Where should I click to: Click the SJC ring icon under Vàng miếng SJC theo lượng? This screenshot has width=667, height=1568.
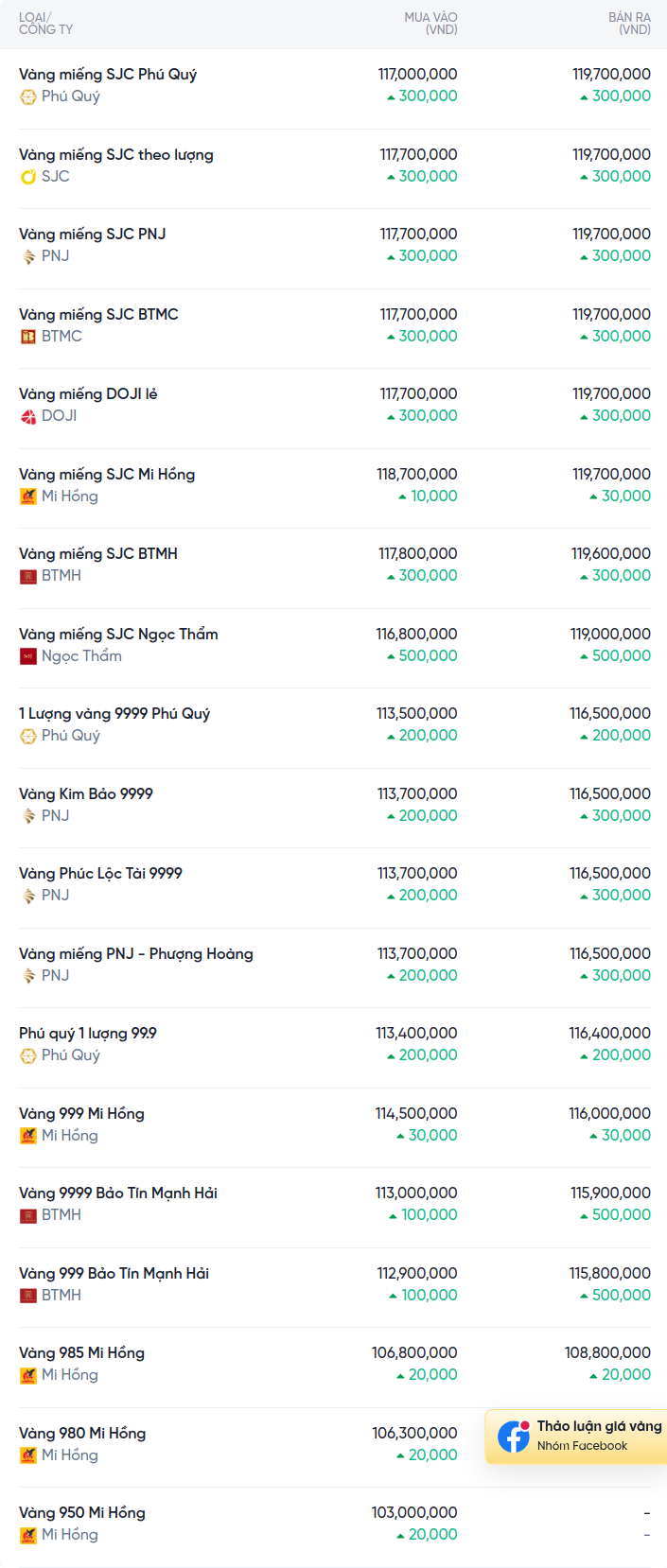(28, 176)
